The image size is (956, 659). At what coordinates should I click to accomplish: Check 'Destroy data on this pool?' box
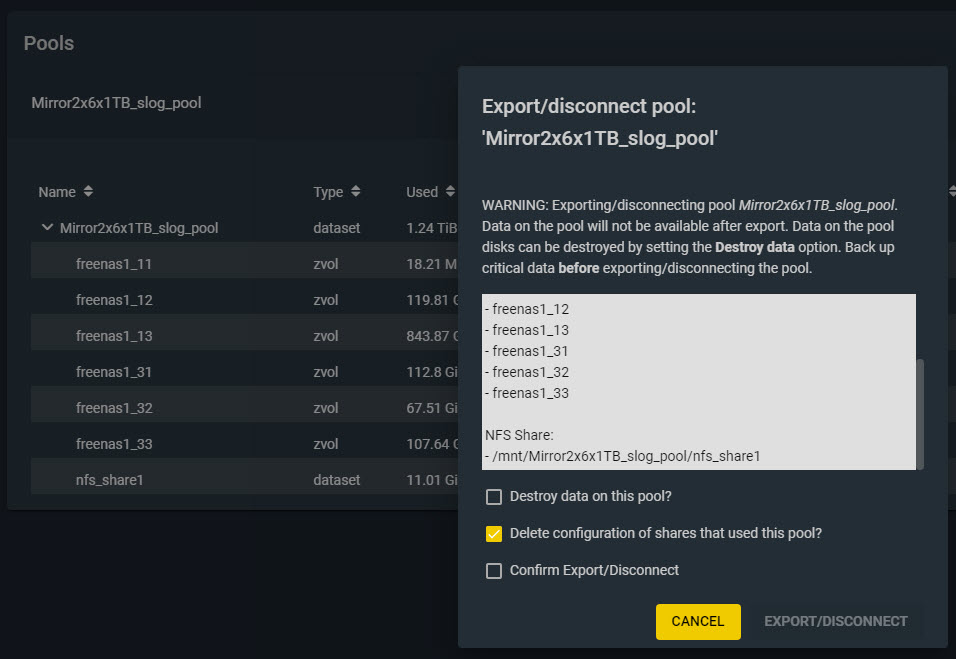pyautogui.click(x=494, y=497)
